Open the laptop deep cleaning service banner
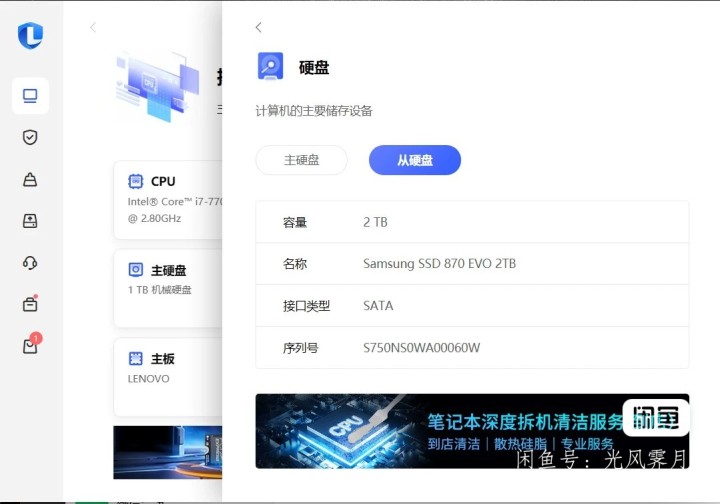 [x=472, y=431]
